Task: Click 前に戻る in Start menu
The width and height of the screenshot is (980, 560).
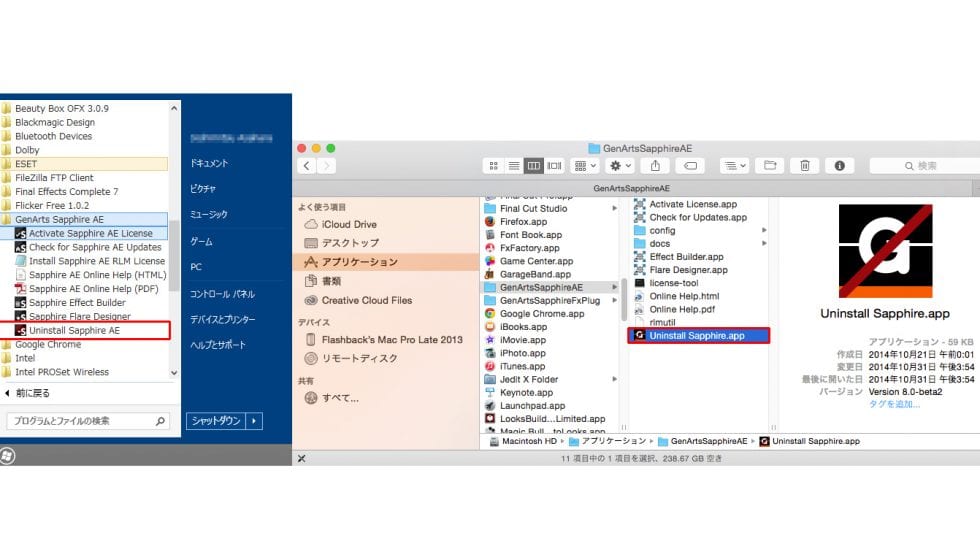Action: [27, 393]
